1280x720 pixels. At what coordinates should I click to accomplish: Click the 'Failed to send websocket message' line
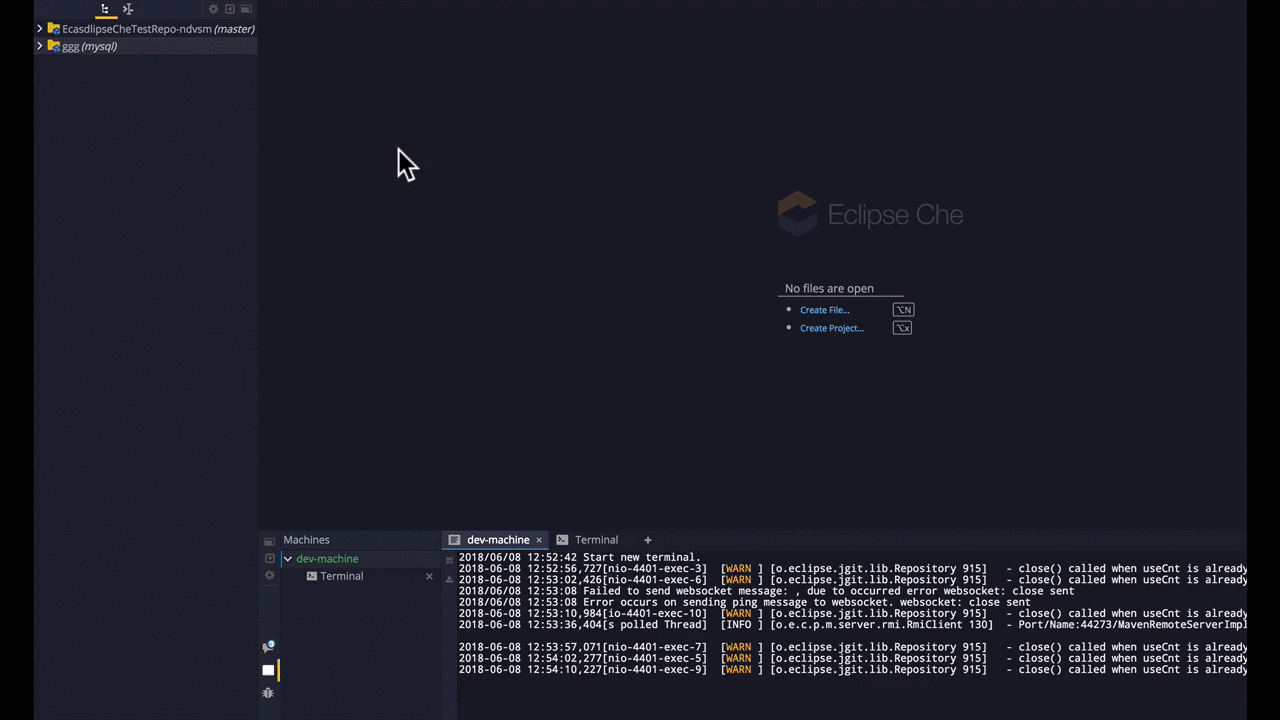766,591
